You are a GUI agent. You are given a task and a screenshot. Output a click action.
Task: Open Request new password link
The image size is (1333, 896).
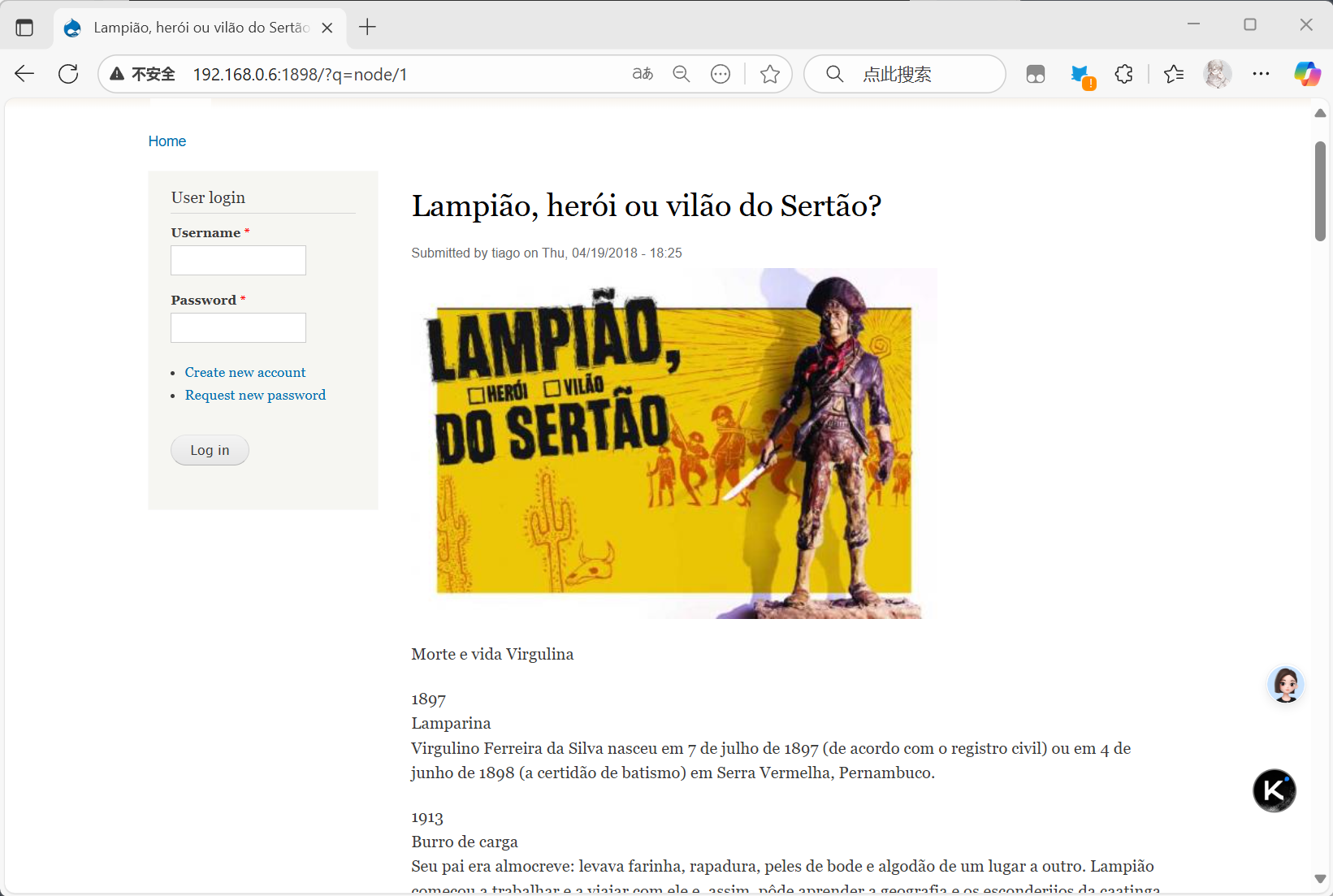coord(255,395)
